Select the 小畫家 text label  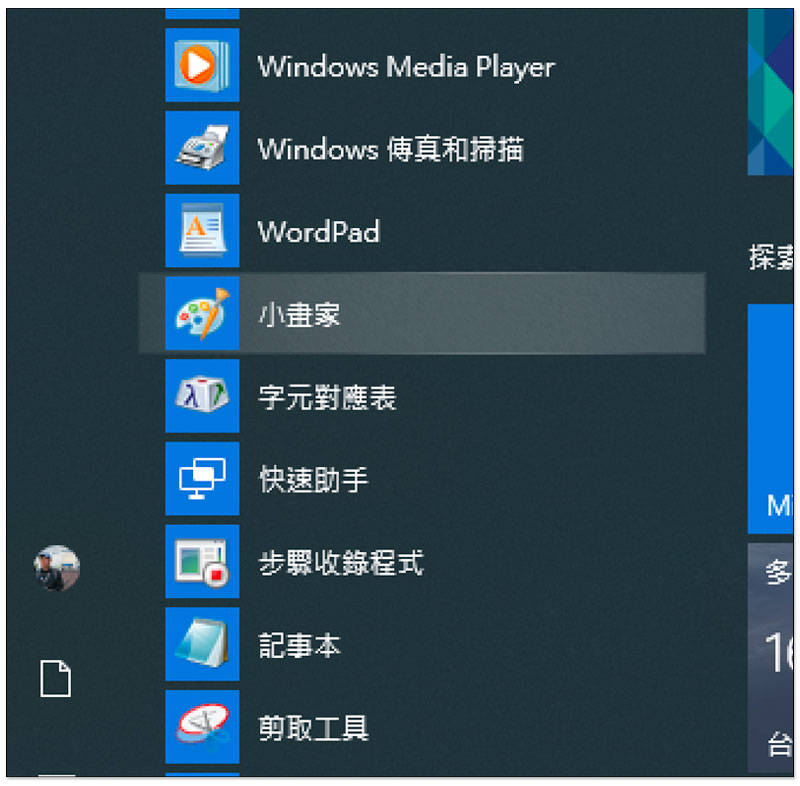coord(299,314)
